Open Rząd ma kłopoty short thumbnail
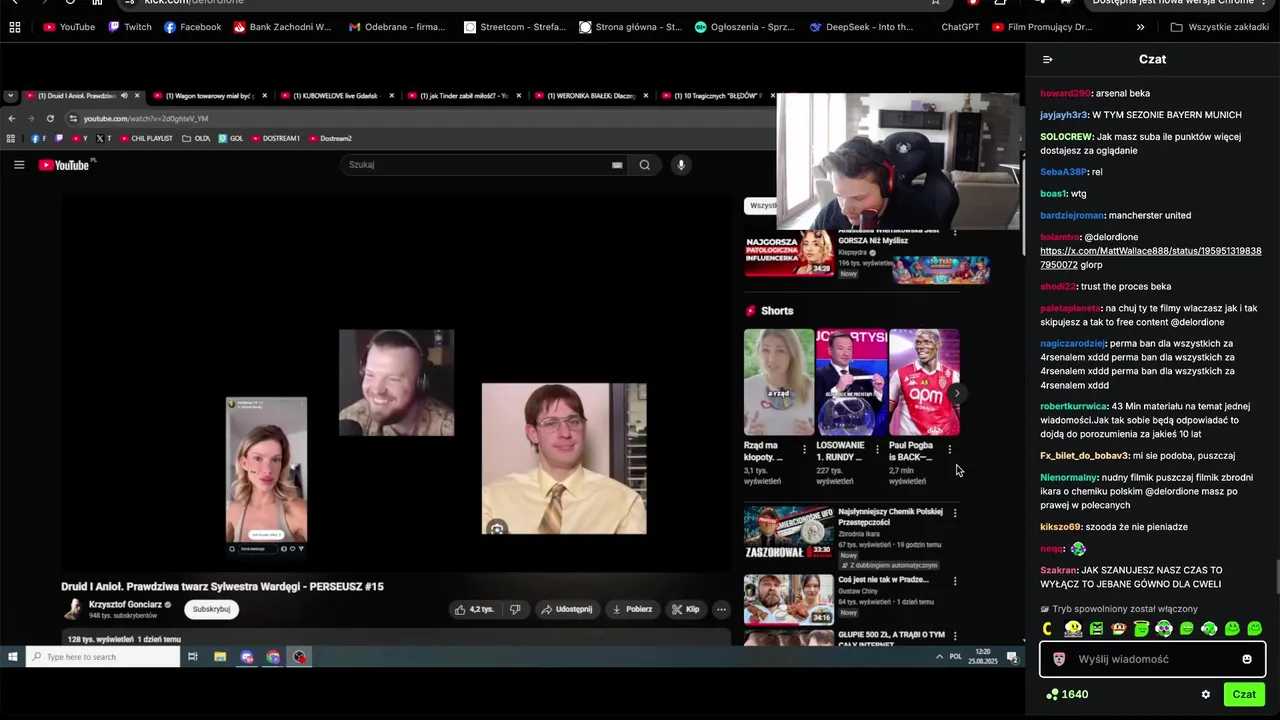1280x720 pixels. click(x=778, y=382)
